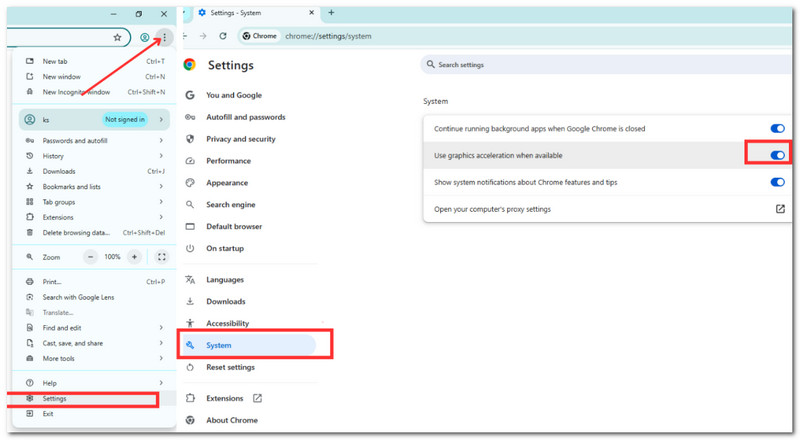Click the On startup power icon

coord(190,248)
